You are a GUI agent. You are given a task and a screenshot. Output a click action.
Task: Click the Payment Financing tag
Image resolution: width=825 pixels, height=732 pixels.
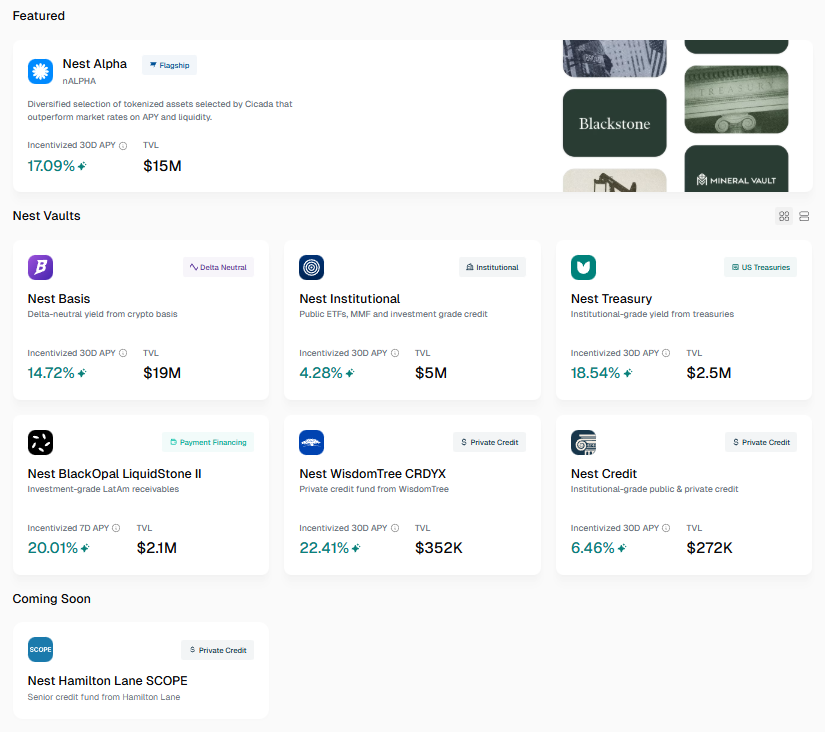208,443
